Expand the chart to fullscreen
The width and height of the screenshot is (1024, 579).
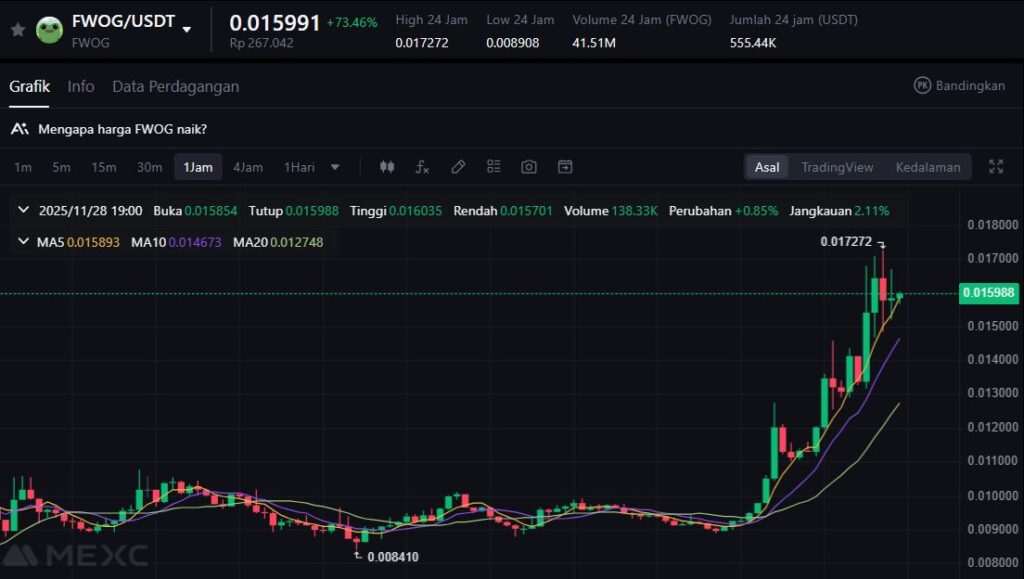tap(996, 167)
